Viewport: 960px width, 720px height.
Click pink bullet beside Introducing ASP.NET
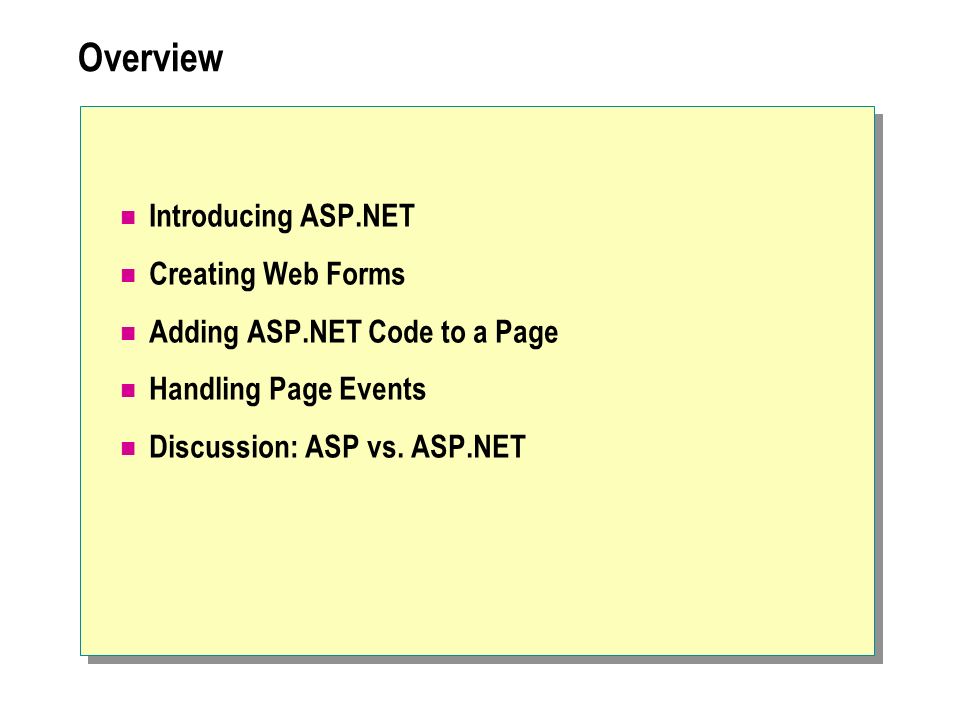coord(128,217)
